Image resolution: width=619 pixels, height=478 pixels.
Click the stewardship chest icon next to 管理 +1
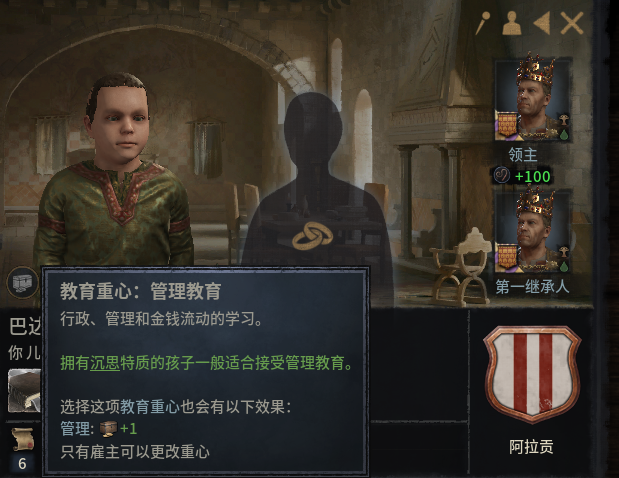[x=108, y=429]
